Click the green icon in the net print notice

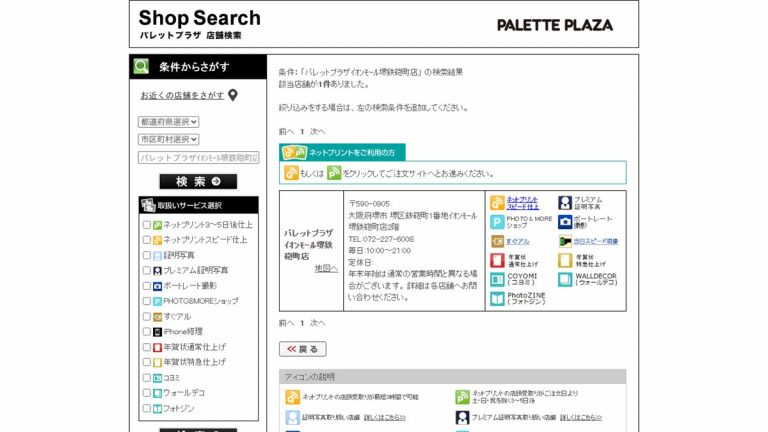coord(334,173)
